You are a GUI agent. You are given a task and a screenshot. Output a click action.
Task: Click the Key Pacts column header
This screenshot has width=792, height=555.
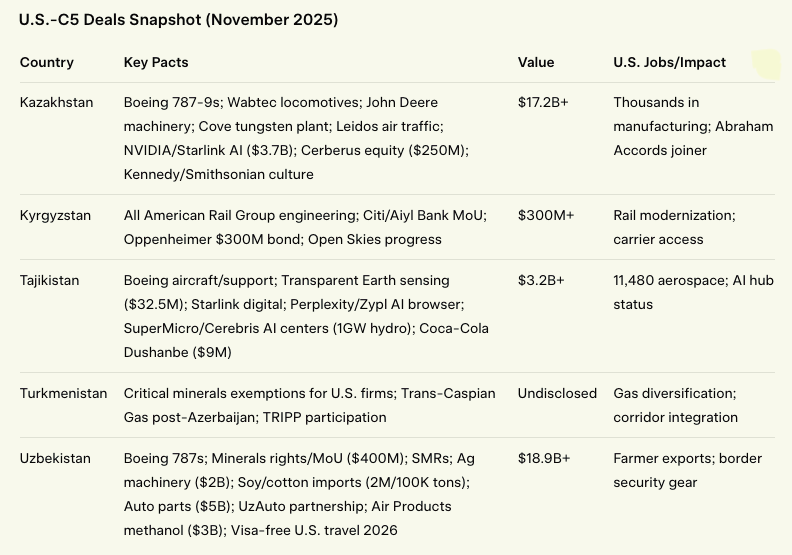[x=156, y=62]
